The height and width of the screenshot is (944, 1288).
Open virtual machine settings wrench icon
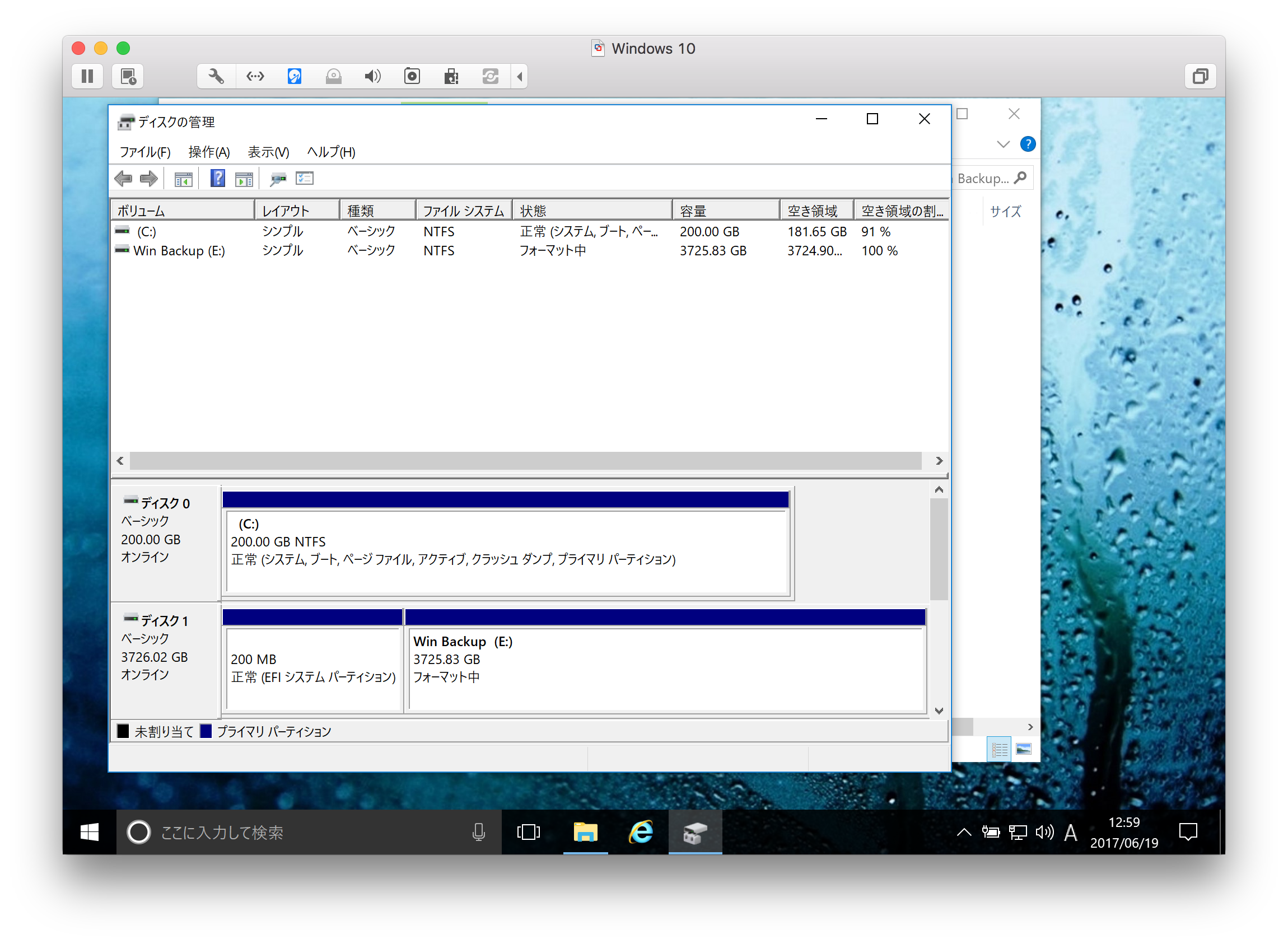pos(216,77)
